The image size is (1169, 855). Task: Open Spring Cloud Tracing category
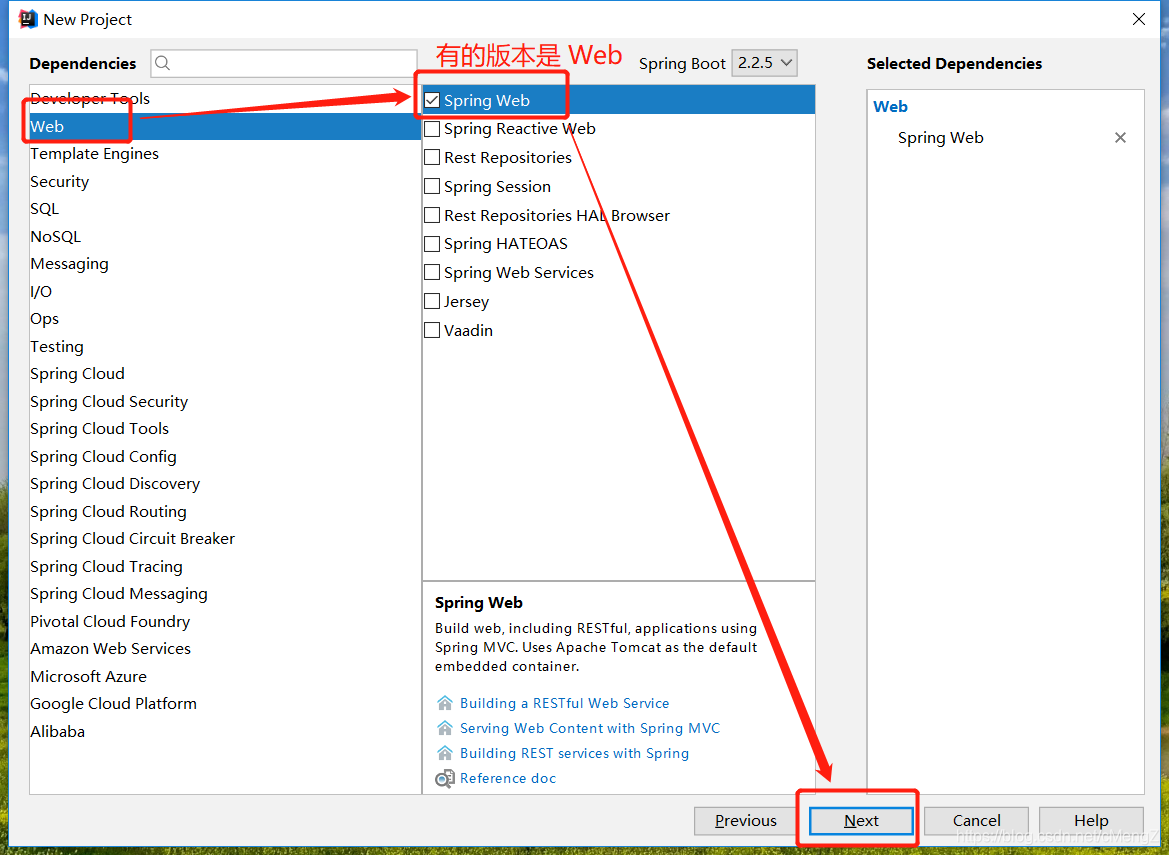coord(225,567)
